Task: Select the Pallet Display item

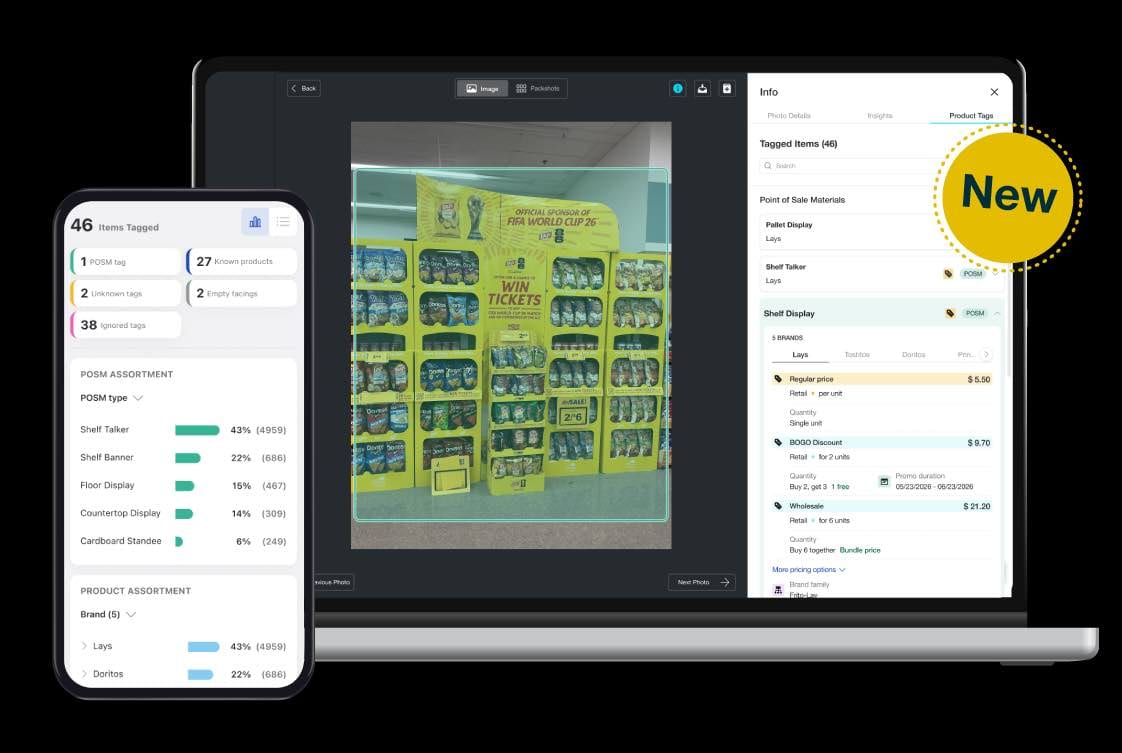Action: (x=852, y=231)
